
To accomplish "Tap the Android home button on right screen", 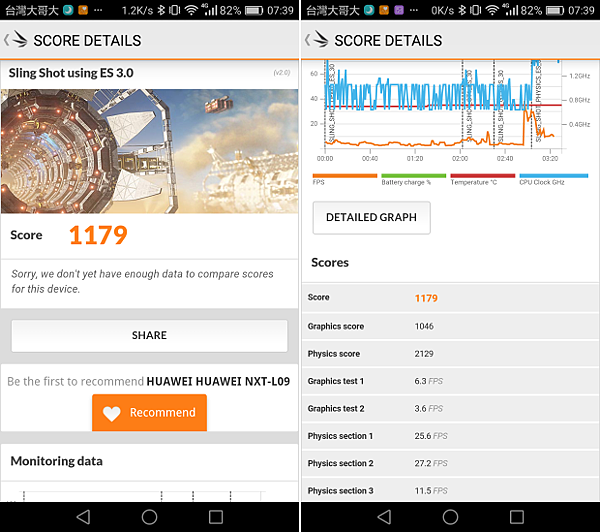I will click(x=450, y=517).
